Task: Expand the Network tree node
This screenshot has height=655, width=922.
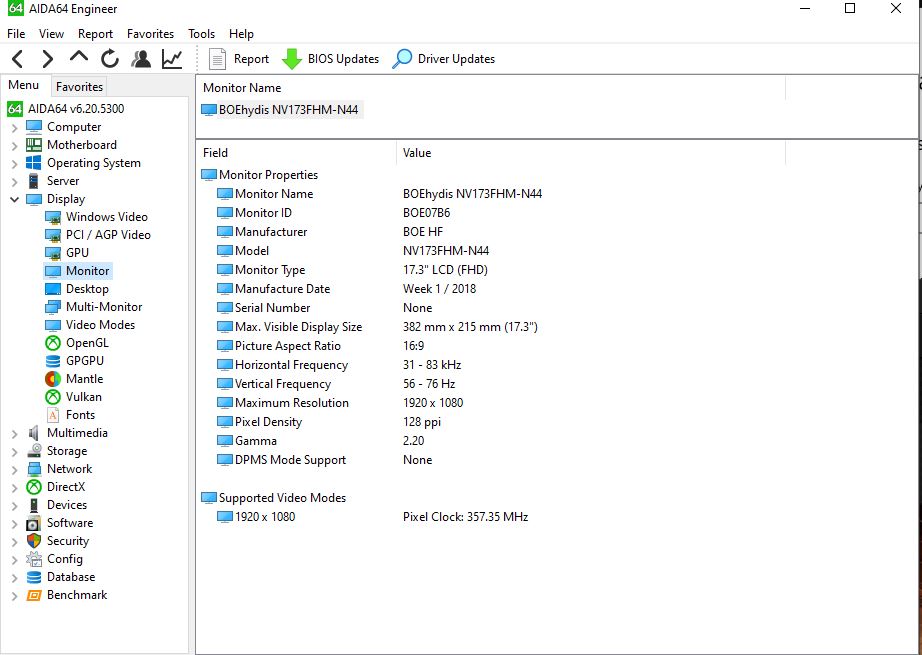Action: point(15,470)
